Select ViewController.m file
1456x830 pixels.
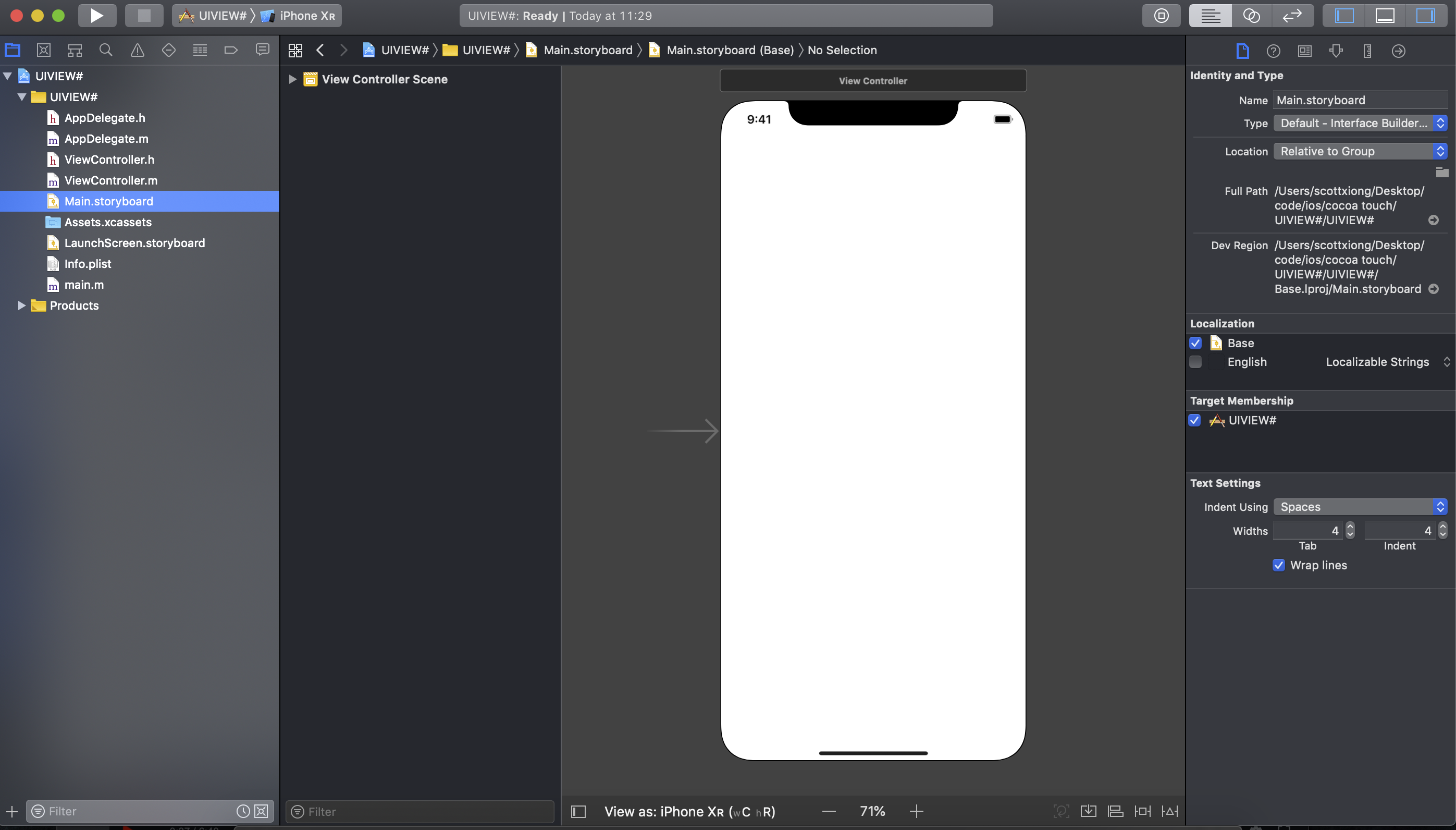coord(111,180)
